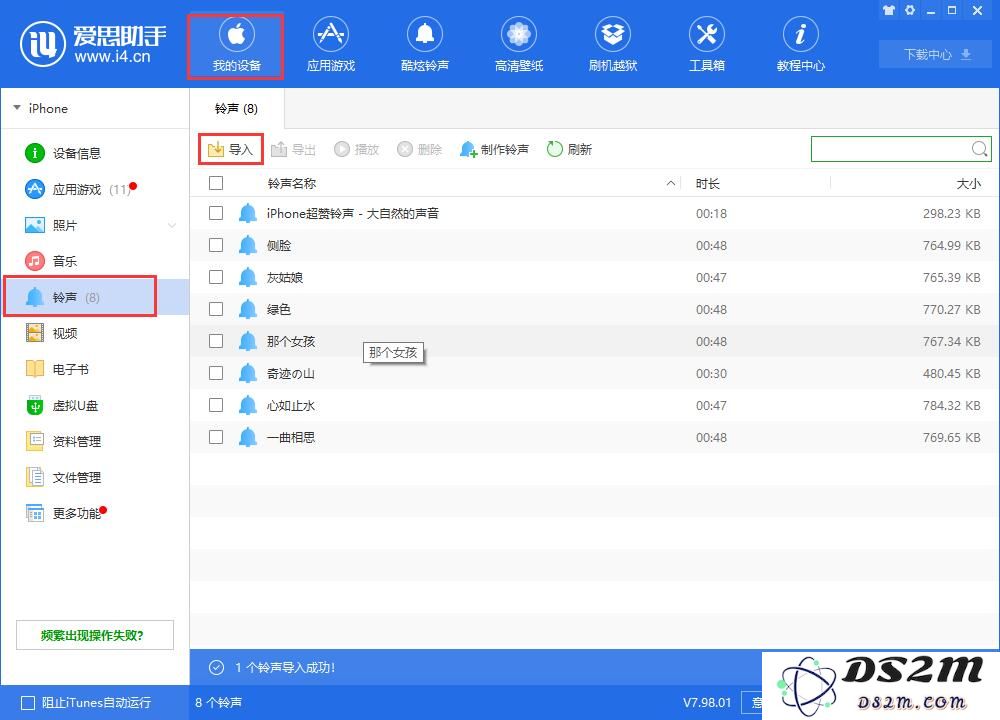Click the V7.98.01 version label
The image size is (1000, 720).
(x=707, y=703)
